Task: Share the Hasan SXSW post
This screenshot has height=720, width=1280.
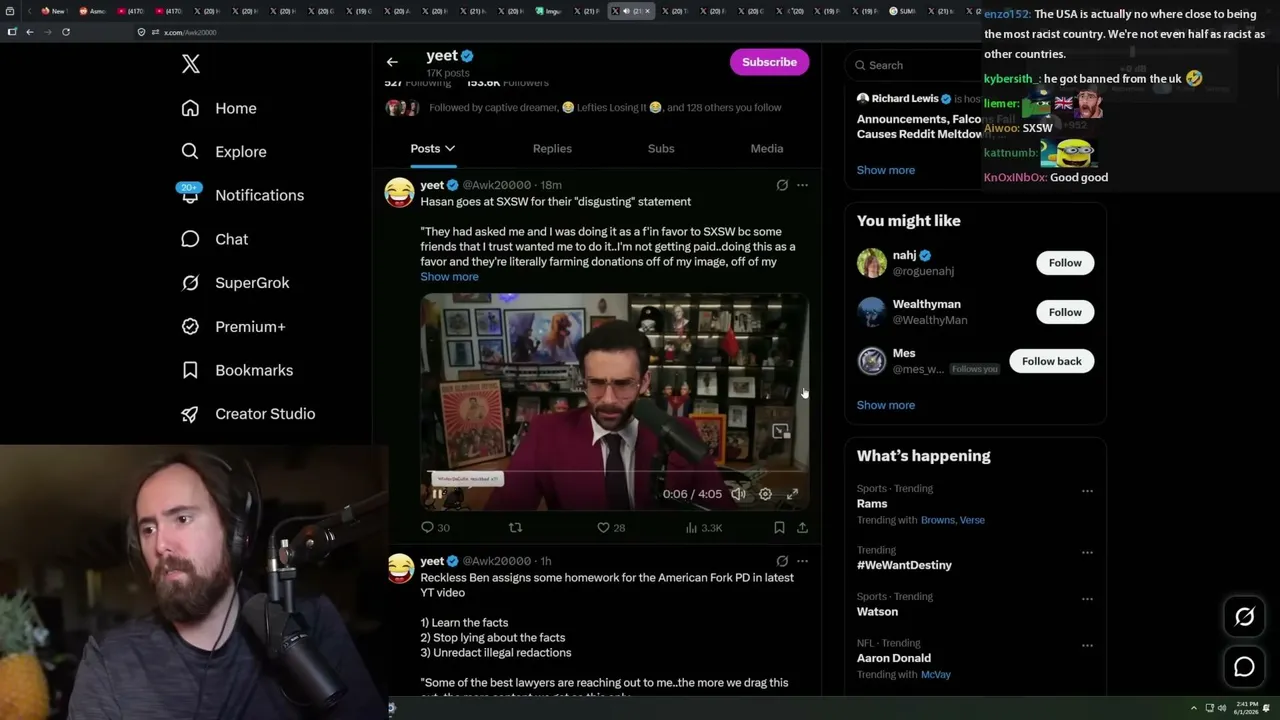Action: point(802,527)
